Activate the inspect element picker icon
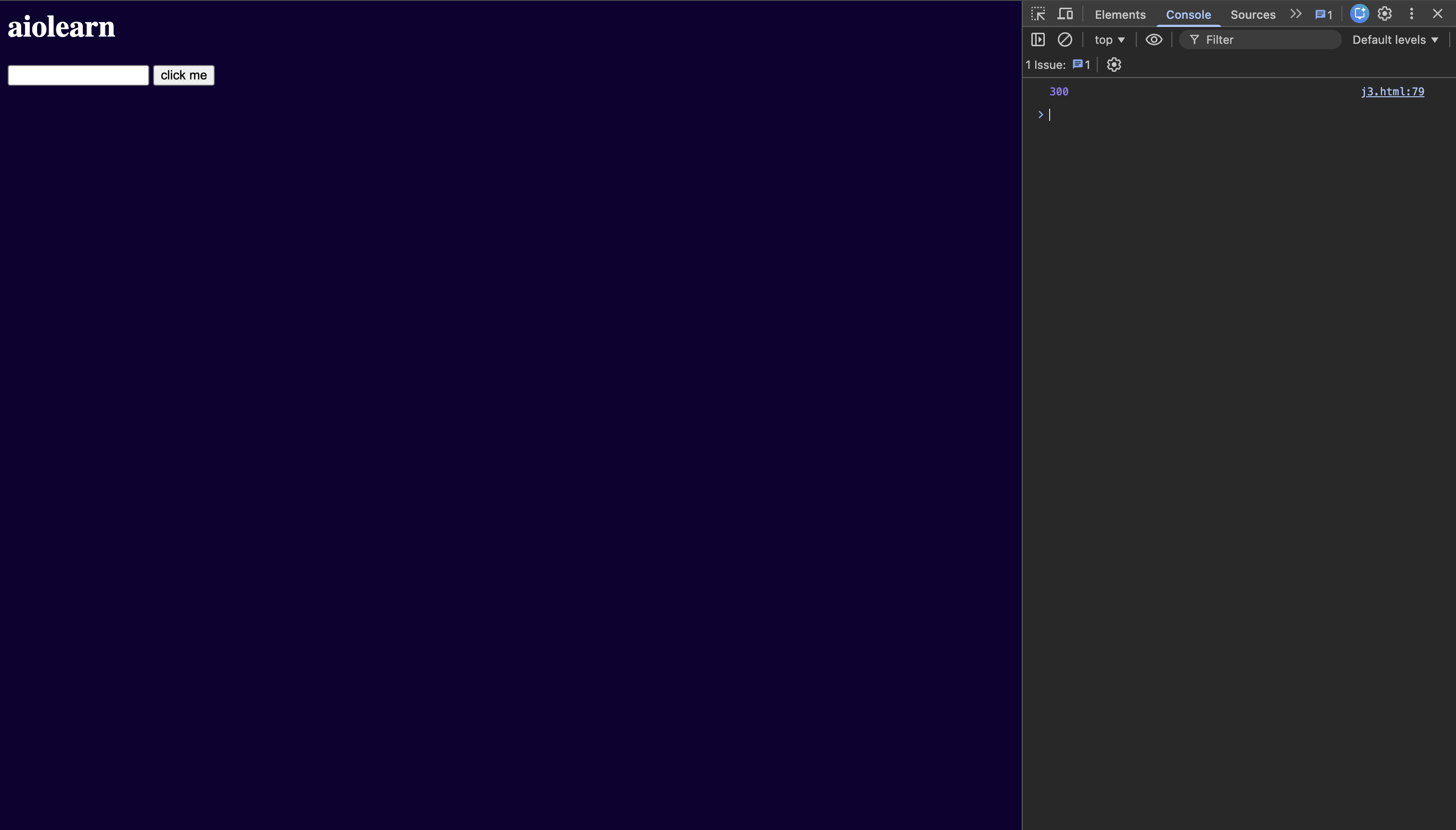Viewport: 1456px width, 830px height. click(1038, 13)
